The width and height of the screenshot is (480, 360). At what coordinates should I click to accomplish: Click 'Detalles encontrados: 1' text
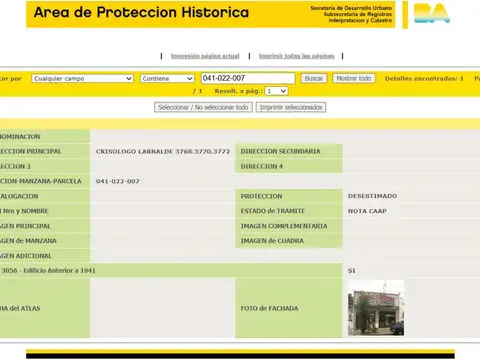pos(424,79)
